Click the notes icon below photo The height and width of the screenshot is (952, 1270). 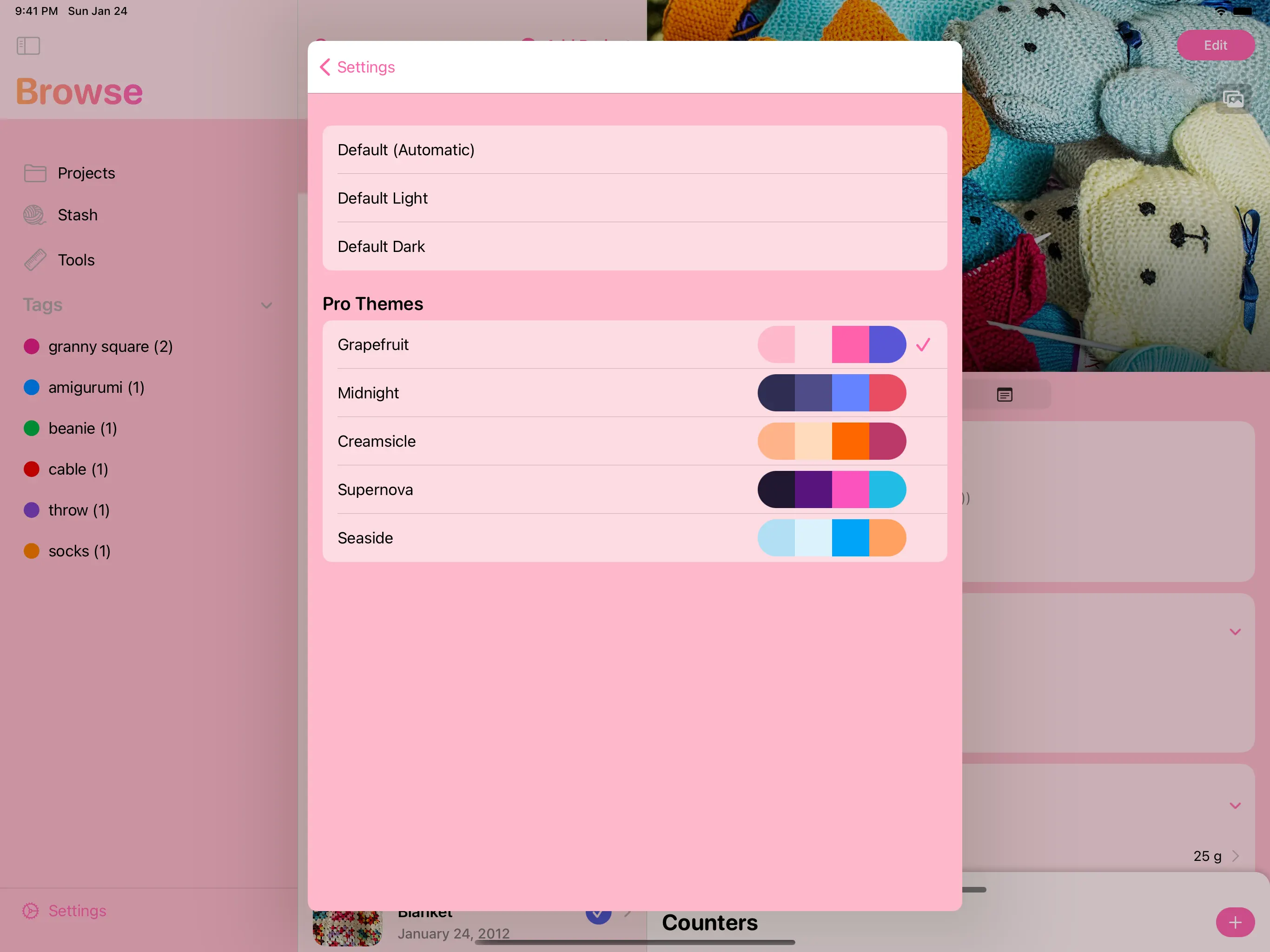tap(1004, 395)
